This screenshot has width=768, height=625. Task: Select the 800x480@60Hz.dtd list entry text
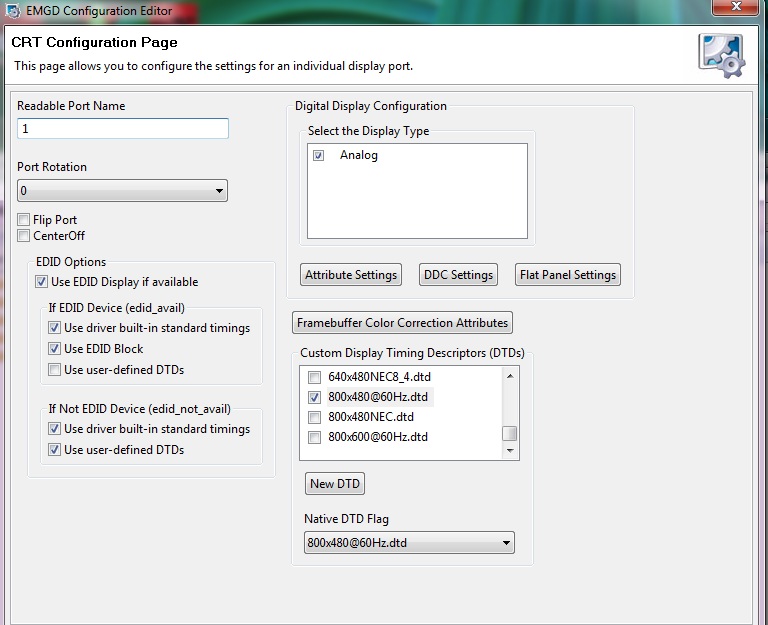(x=378, y=397)
